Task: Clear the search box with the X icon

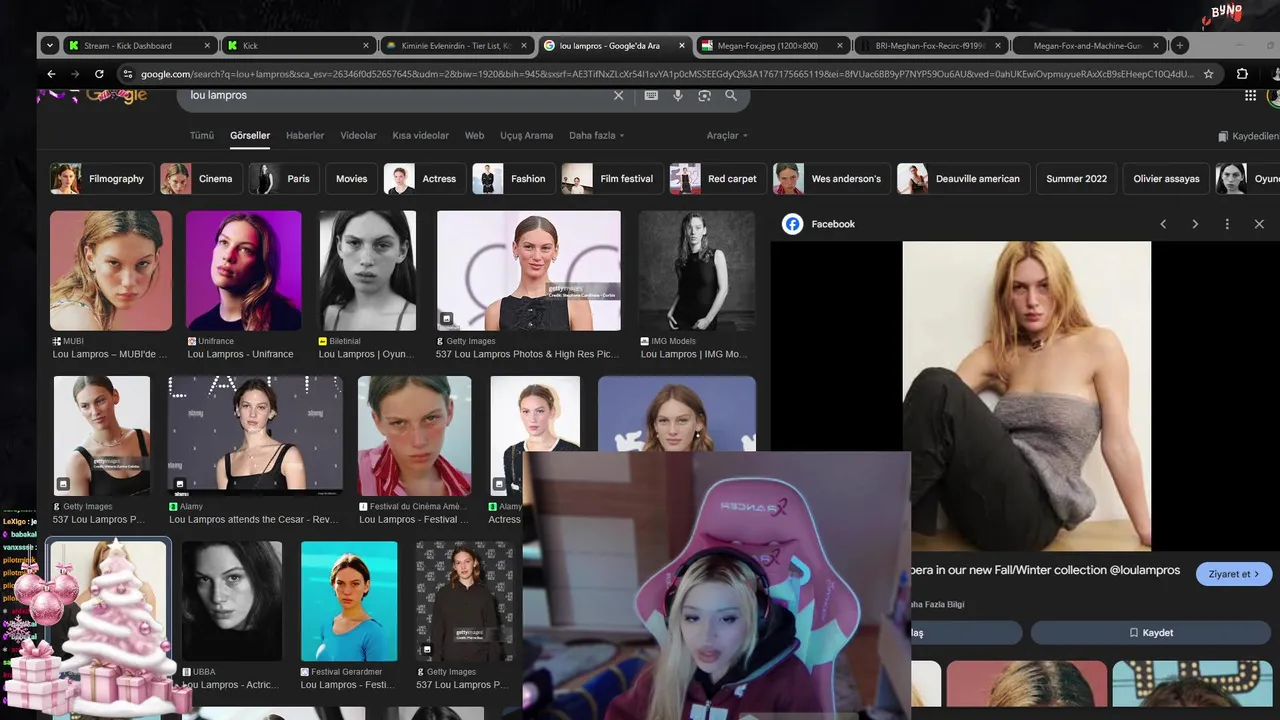Action: point(618,95)
